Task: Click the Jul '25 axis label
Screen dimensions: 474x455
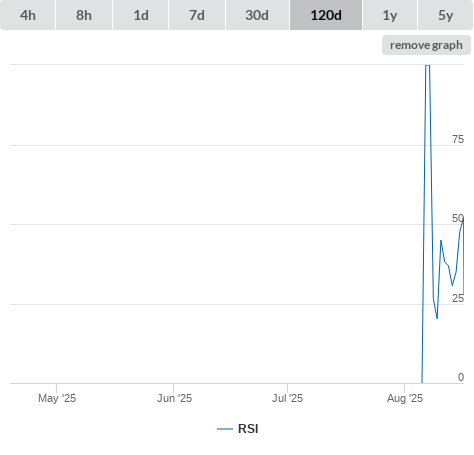Action: click(x=287, y=398)
